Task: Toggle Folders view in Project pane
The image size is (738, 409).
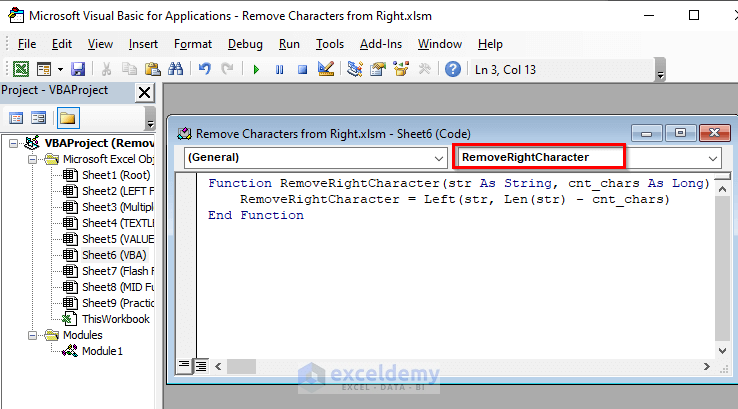Action: click(68, 118)
